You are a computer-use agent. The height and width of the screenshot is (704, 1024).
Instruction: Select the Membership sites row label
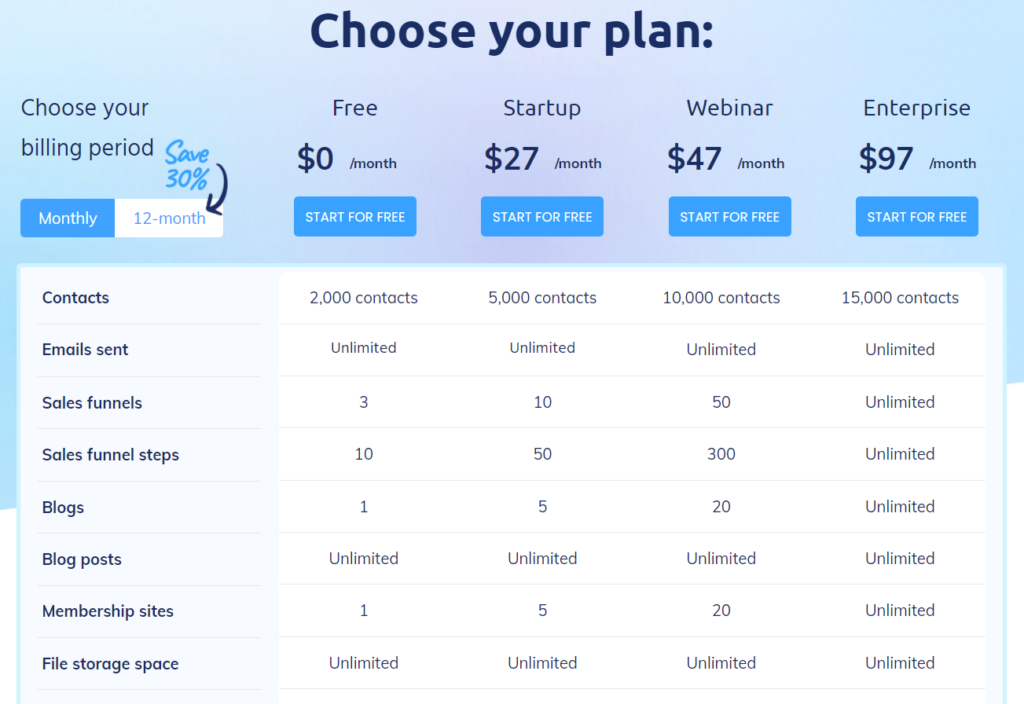(107, 611)
